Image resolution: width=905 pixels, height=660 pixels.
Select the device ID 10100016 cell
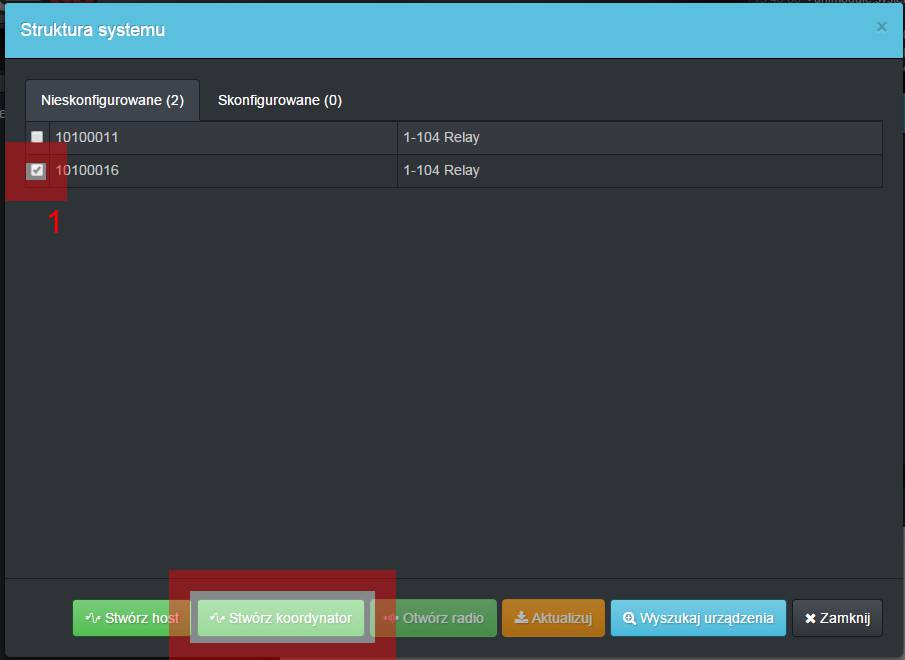87,170
